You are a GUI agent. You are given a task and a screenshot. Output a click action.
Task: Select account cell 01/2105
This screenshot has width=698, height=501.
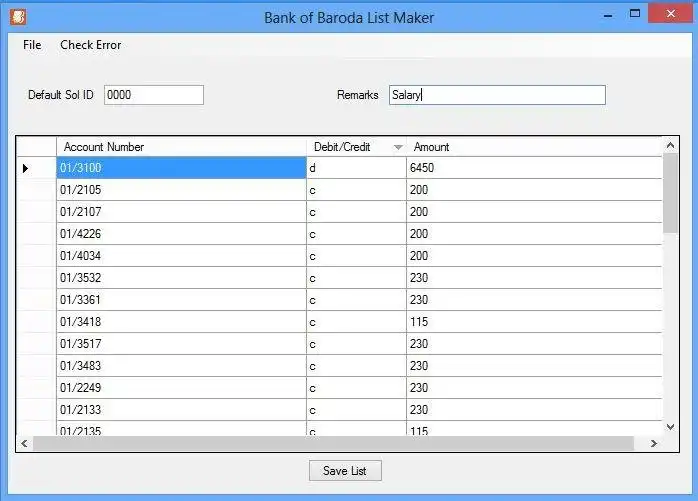(x=182, y=190)
